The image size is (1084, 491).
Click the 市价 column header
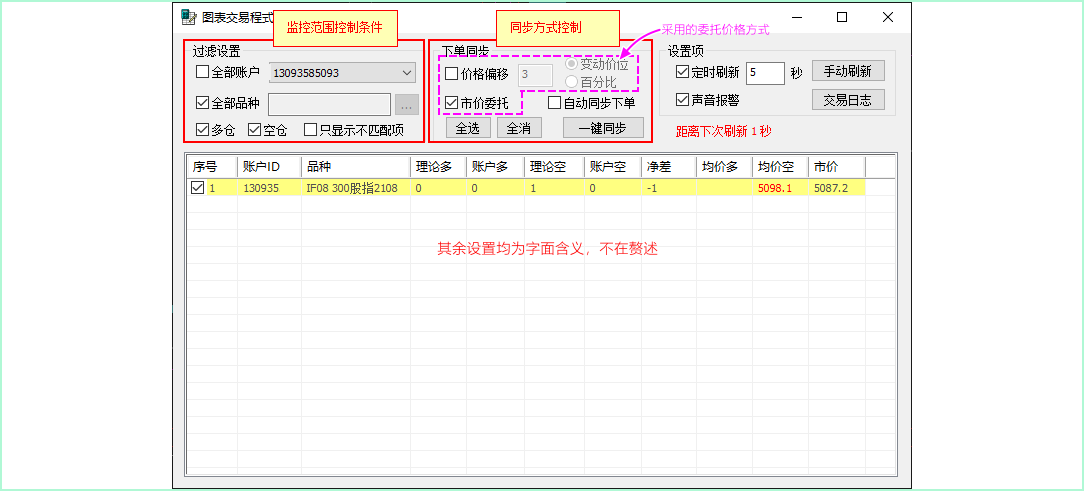837,167
